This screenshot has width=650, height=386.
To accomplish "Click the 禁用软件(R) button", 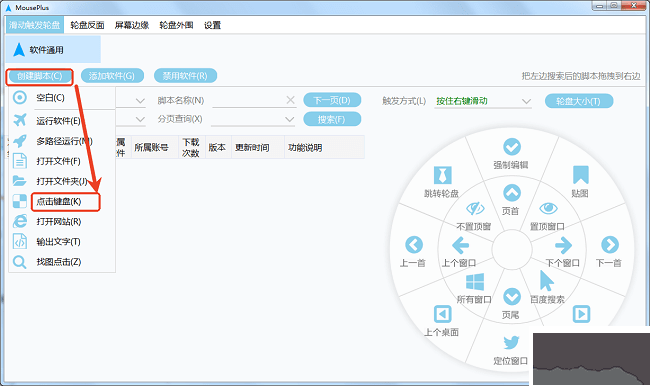I will click(185, 76).
